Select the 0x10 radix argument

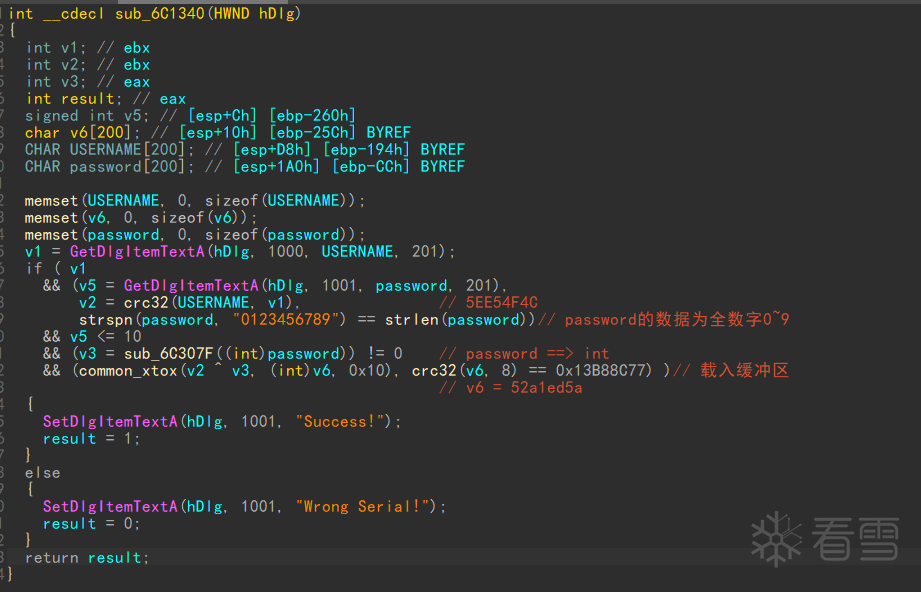pyautogui.click(x=367, y=371)
